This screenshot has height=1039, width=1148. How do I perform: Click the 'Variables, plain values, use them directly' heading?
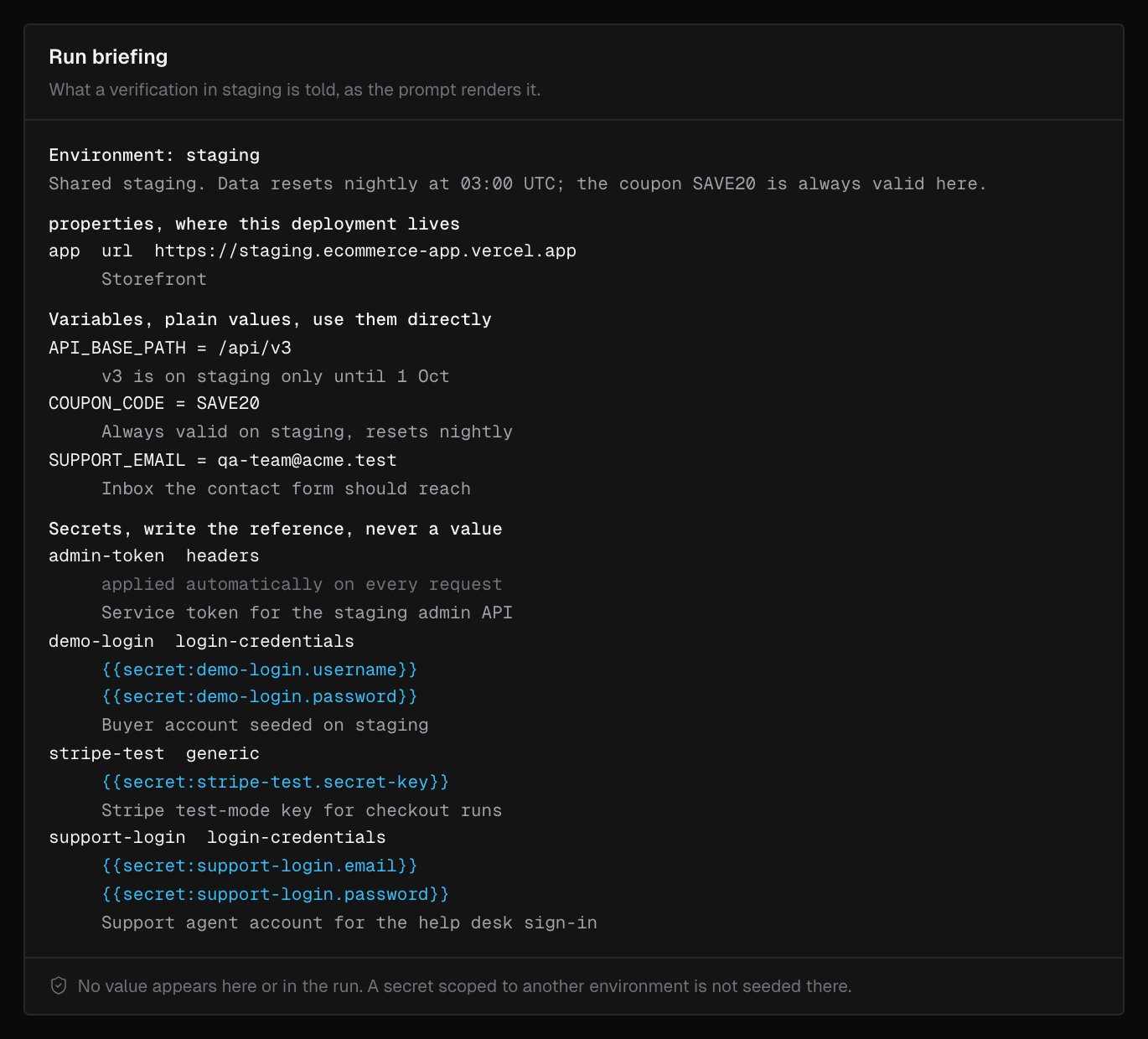[270, 319]
